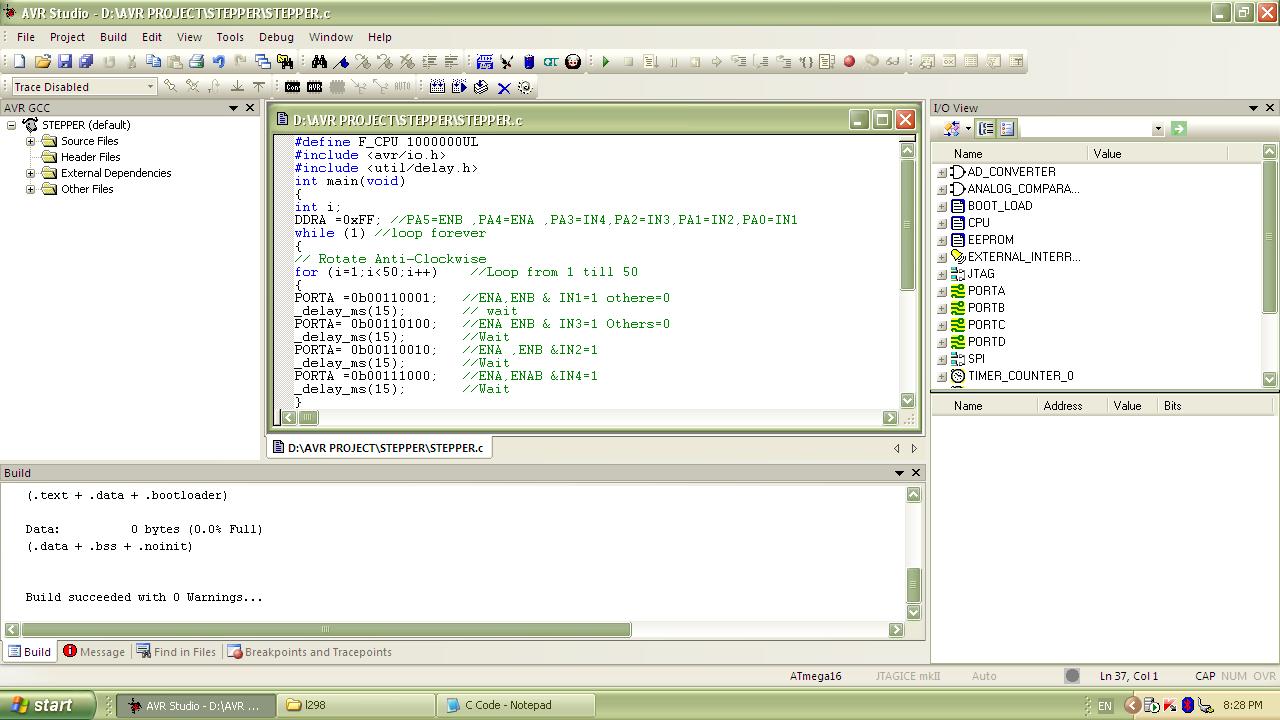Click the I/O View vertical scrollbar thumb
Viewport: 1280px width, 720px height.
point(1270,238)
